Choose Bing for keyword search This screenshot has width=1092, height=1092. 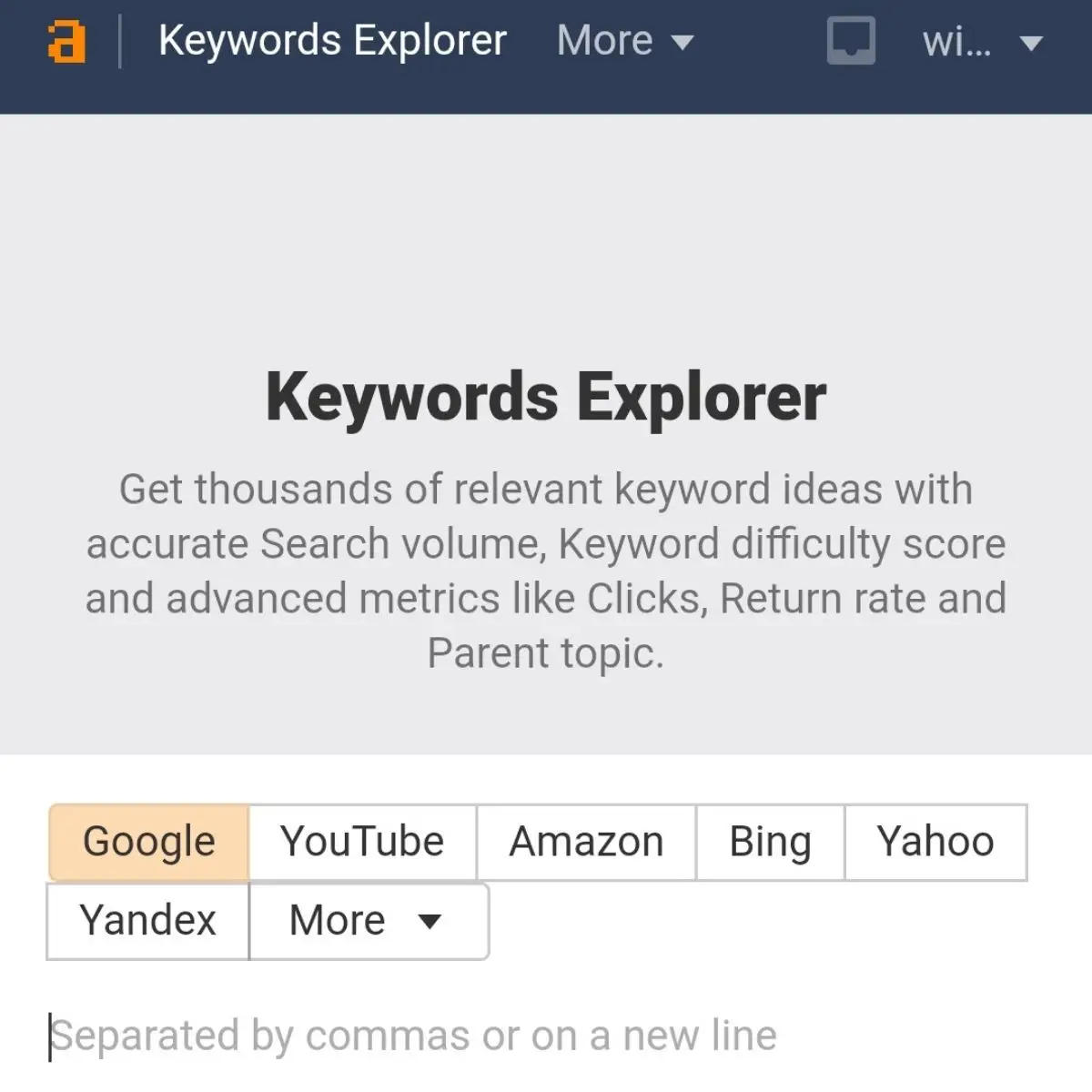(770, 842)
